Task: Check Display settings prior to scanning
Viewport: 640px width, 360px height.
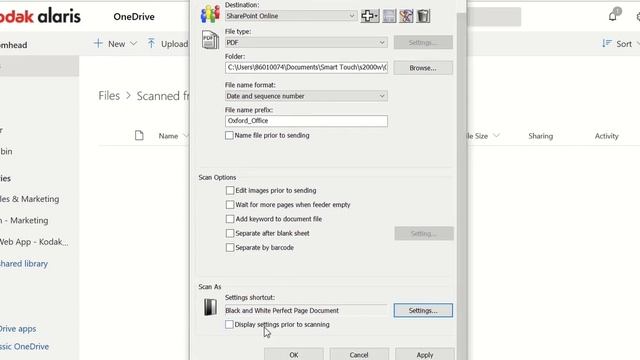Action: point(229,324)
